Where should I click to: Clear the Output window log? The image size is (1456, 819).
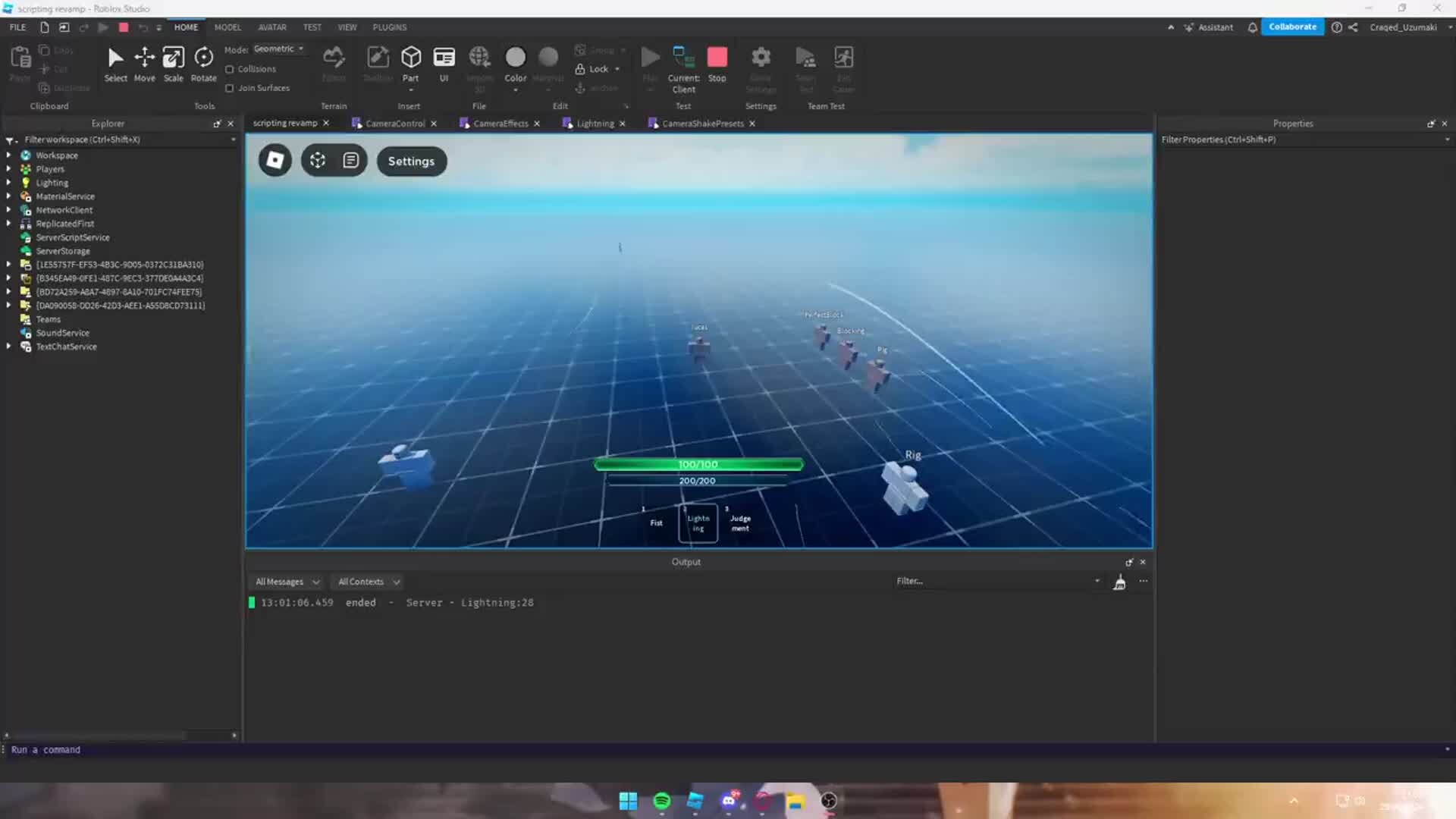(1120, 581)
